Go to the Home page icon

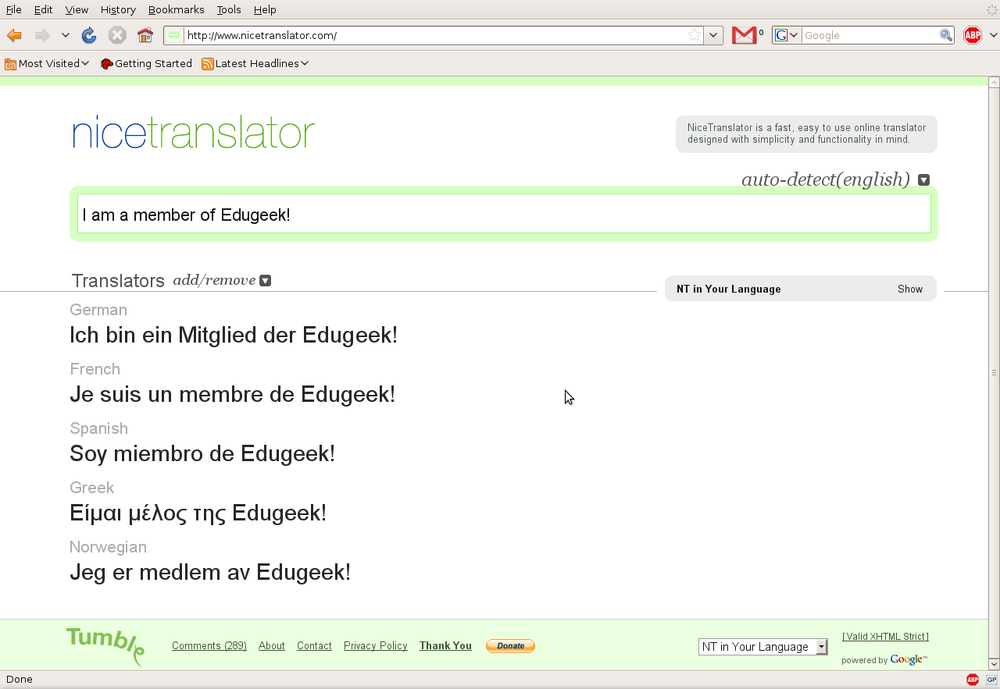[x=145, y=35]
